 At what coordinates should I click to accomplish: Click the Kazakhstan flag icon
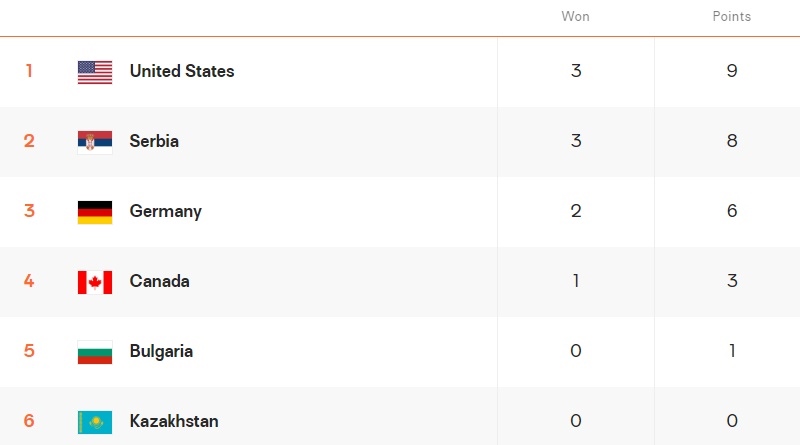[x=95, y=422]
